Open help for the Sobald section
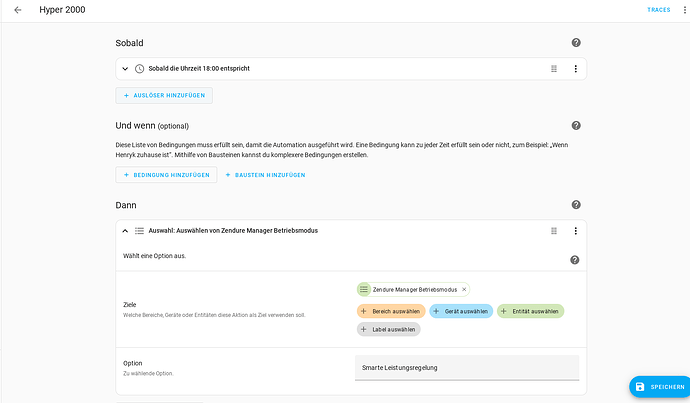This screenshot has width=690, height=403. tap(576, 43)
